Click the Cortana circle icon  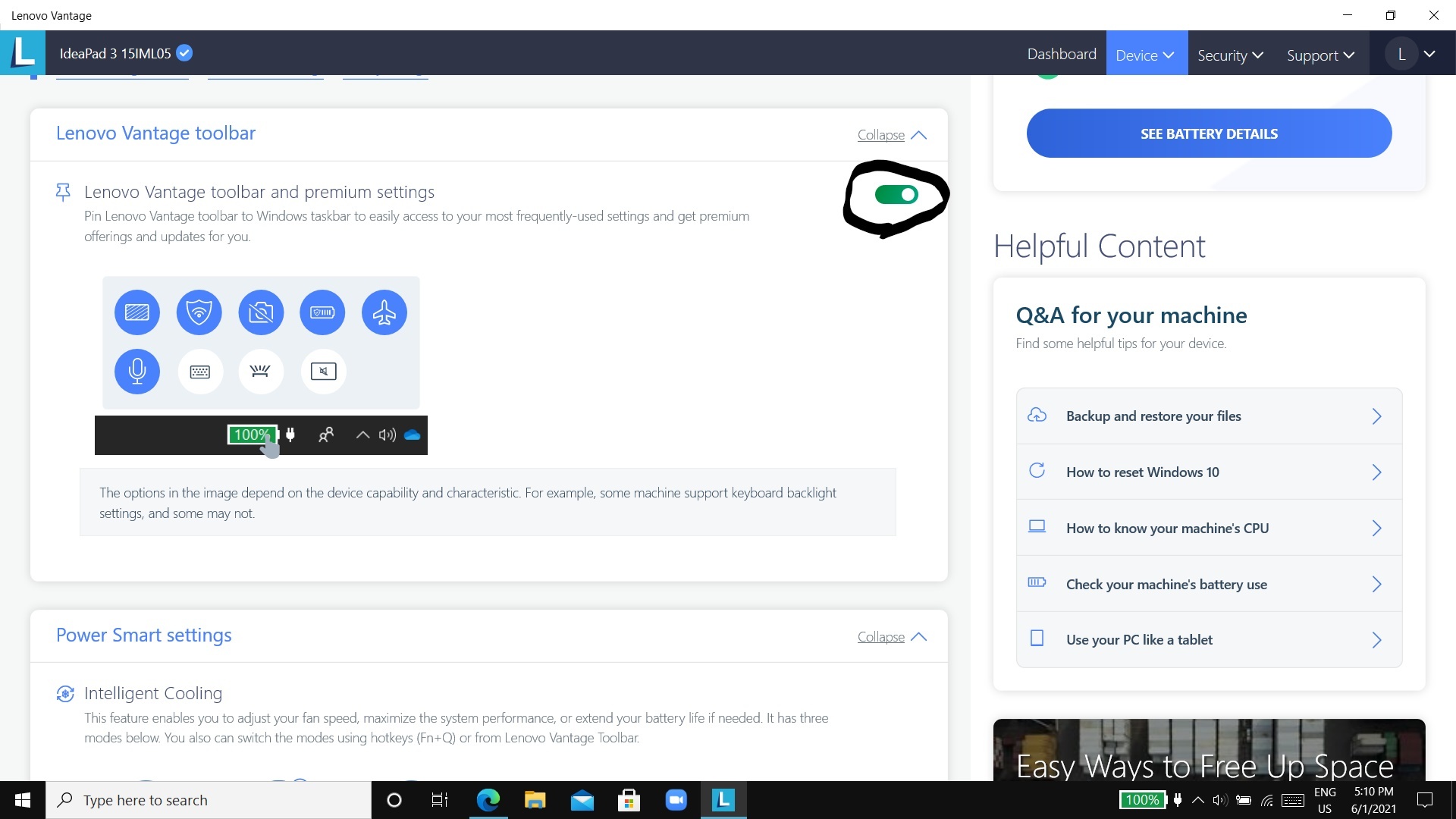tap(394, 800)
